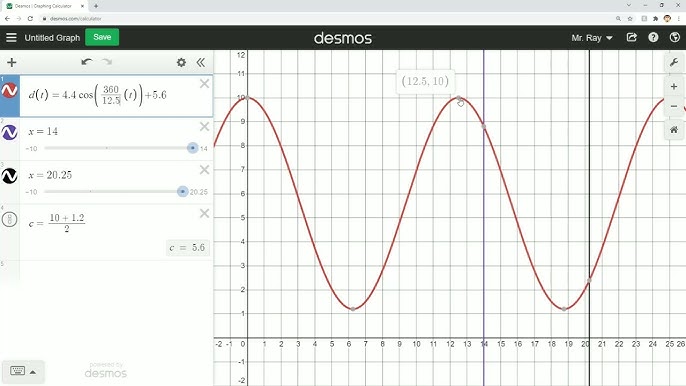The image size is (686, 386).
Task: Click the browser back button
Action: point(7,18)
